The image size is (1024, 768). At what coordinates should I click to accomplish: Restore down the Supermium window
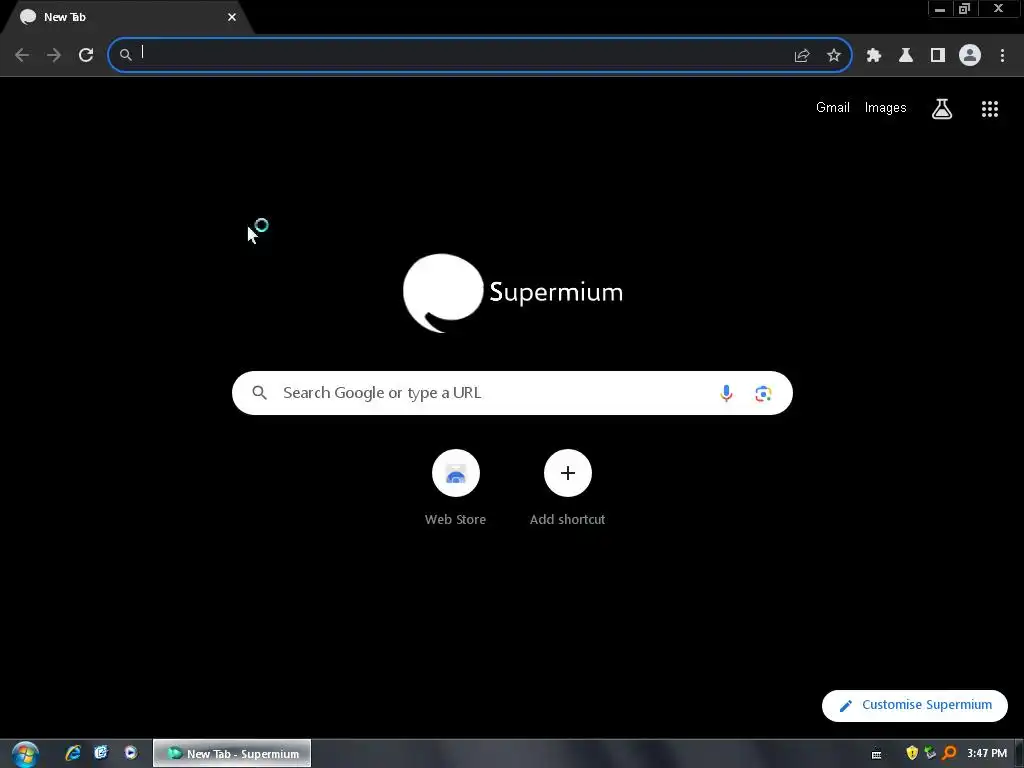click(965, 9)
